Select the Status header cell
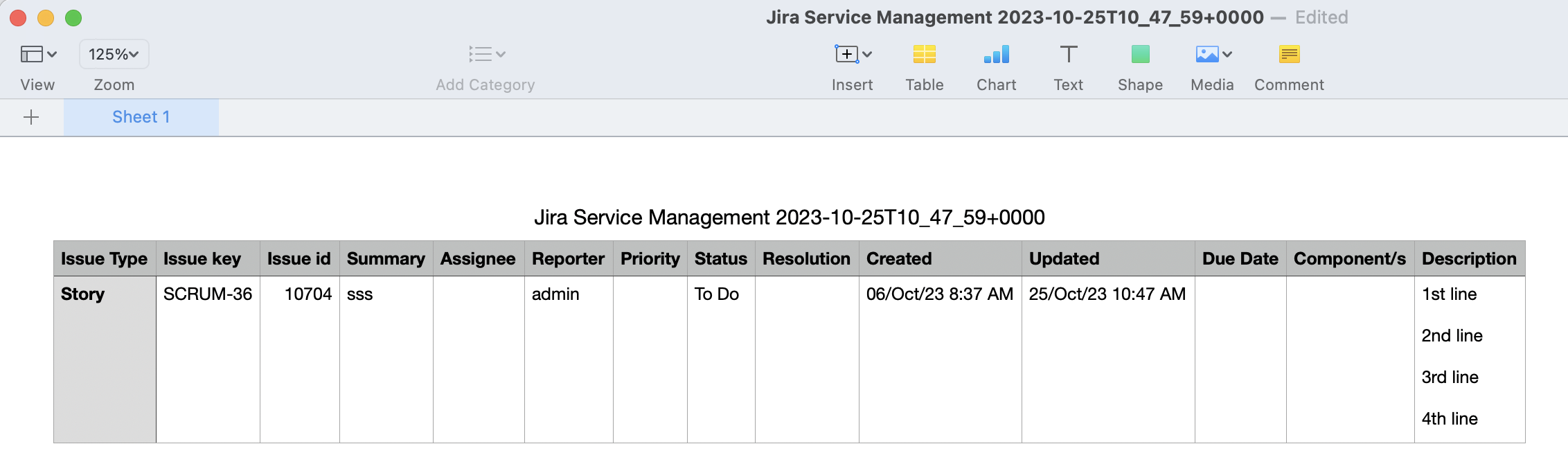This screenshot has width=1568, height=471. tap(721, 258)
